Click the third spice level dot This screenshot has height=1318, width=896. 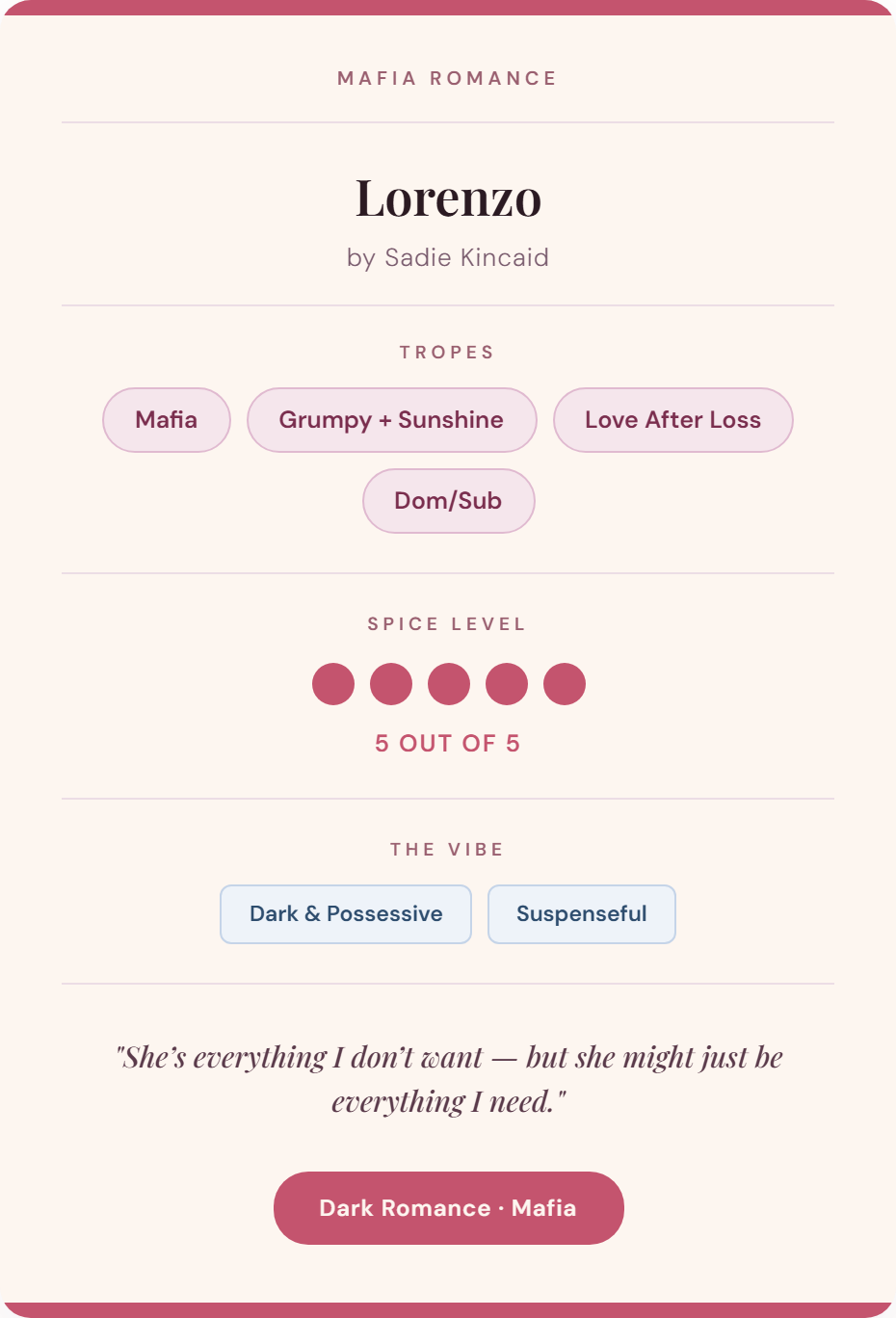tap(449, 684)
